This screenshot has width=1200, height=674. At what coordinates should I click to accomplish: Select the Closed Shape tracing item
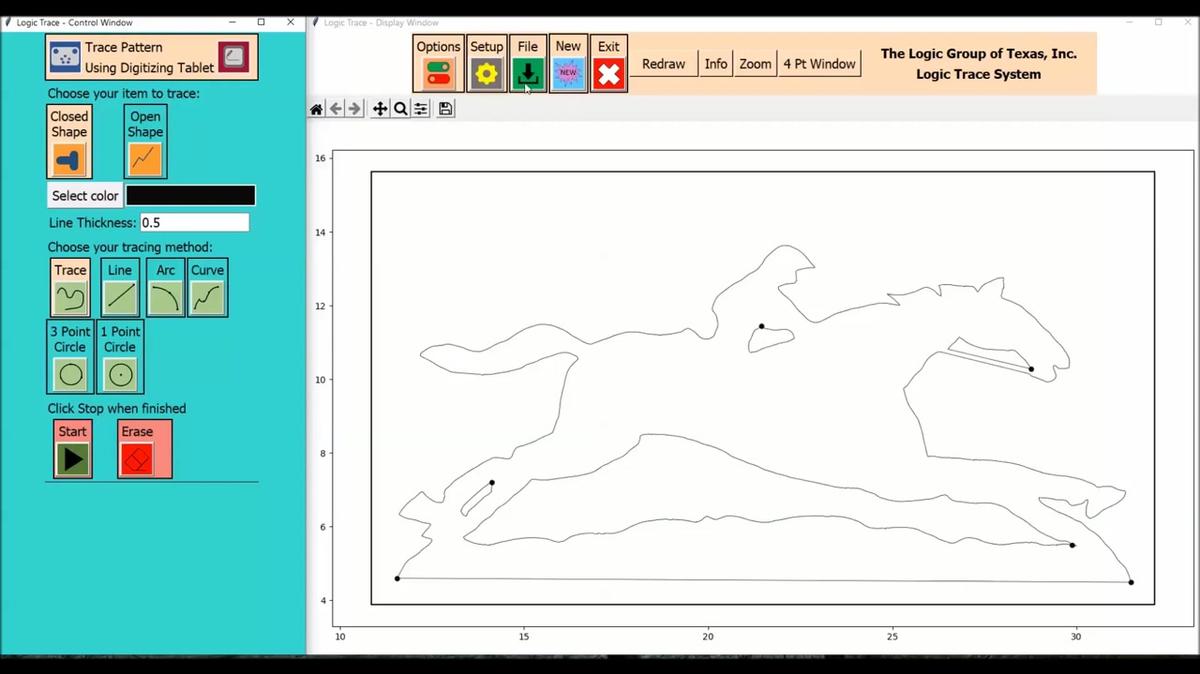68,140
